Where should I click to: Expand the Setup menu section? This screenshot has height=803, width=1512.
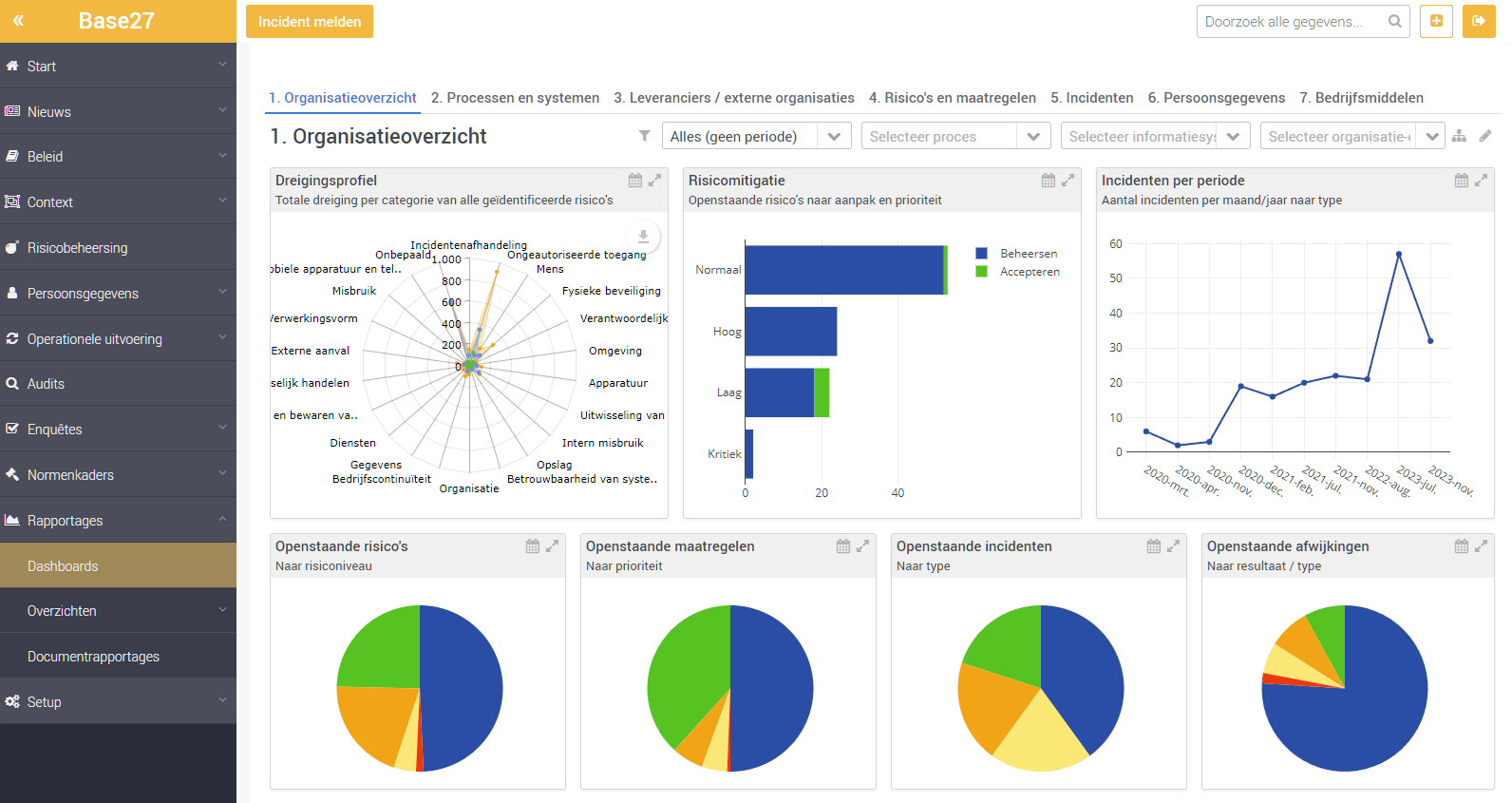point(118,702)
